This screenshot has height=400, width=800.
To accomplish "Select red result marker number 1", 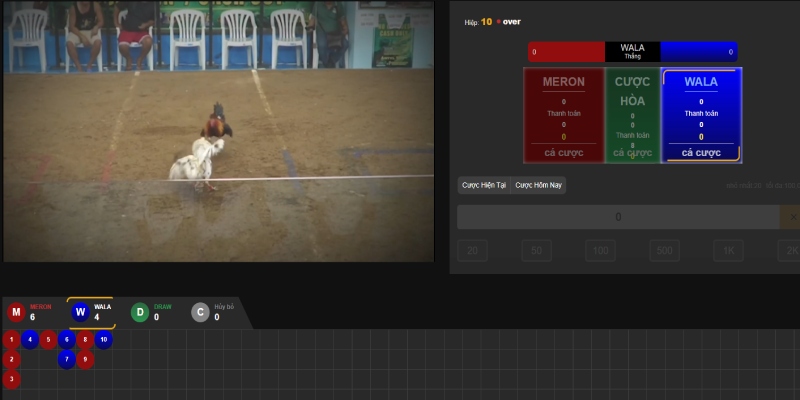I will 11,339.
